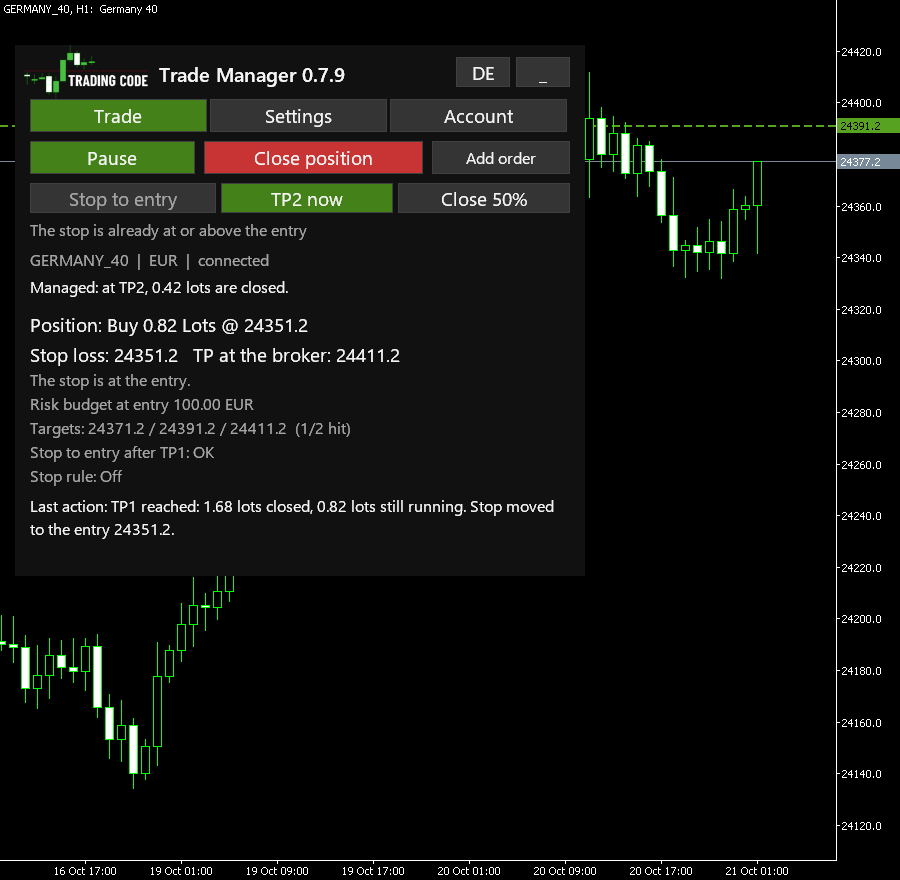Click the '21 Oct 01:00' time axis label
The image size is (900, 880).
757,871
